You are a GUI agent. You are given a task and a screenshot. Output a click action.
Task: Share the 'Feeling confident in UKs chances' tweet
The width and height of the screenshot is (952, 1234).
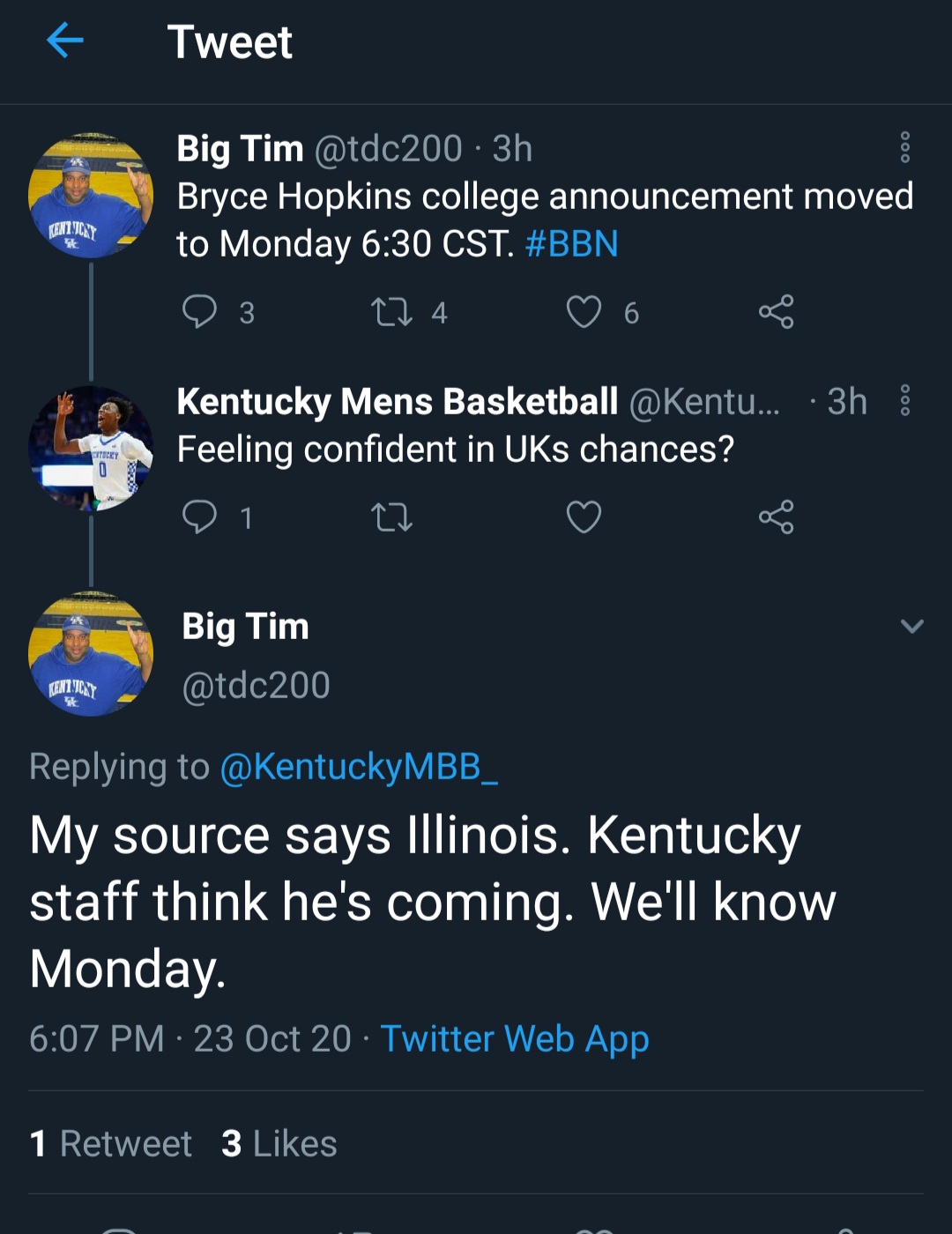click(x=776, y=517)
